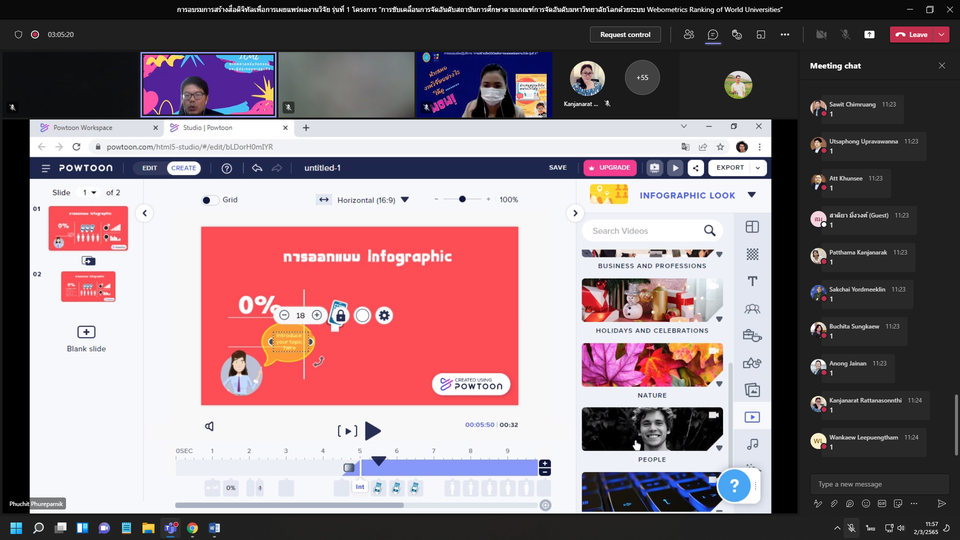
Task: Open the Teams chat icon in meeting bar
Action: click(x=713, y=34)
